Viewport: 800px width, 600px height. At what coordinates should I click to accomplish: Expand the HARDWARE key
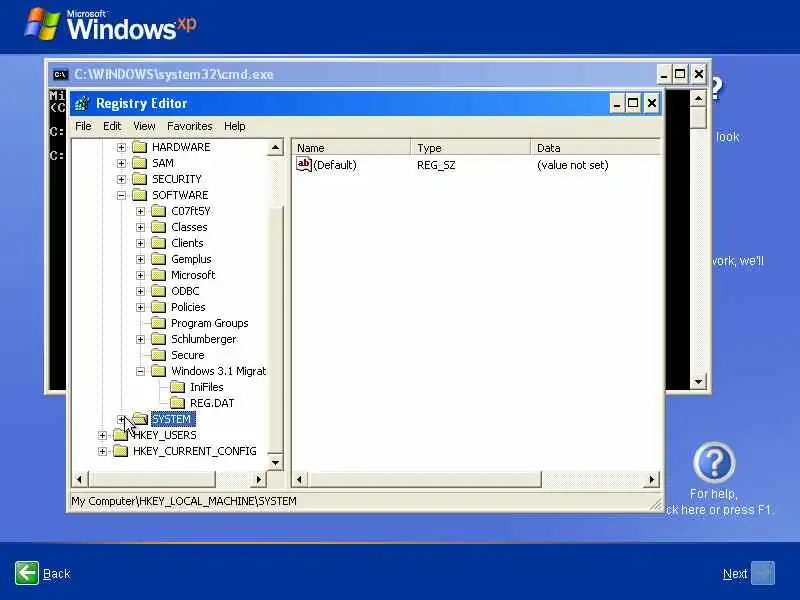pyautogui.click(x=121, y=147)
